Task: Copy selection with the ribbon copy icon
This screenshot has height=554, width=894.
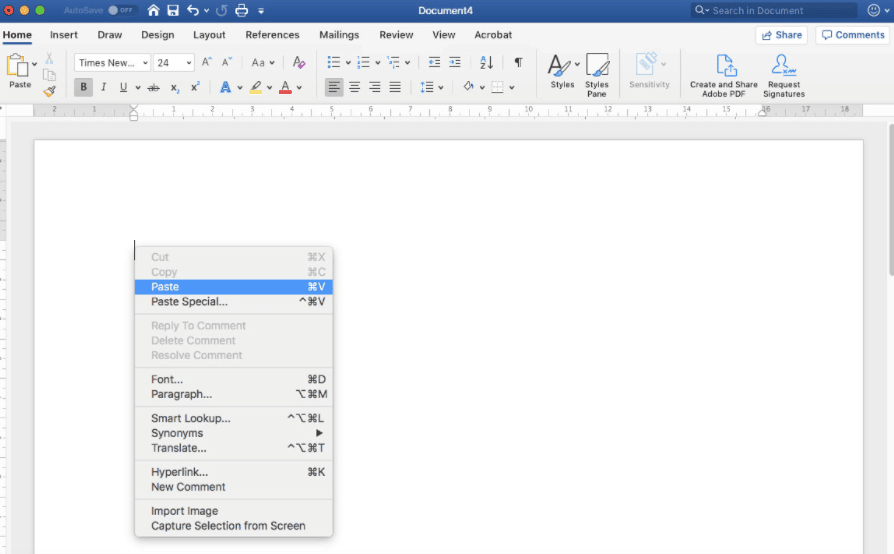Action: 50,75
